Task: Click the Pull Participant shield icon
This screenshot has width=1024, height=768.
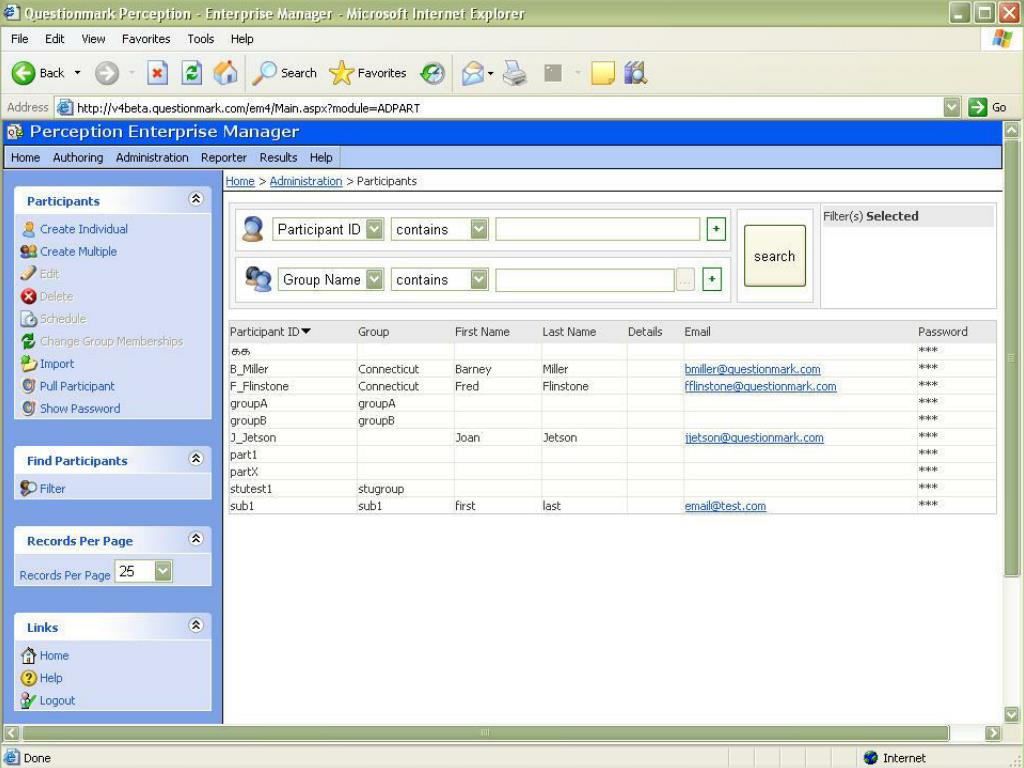Action: point(28,386)
